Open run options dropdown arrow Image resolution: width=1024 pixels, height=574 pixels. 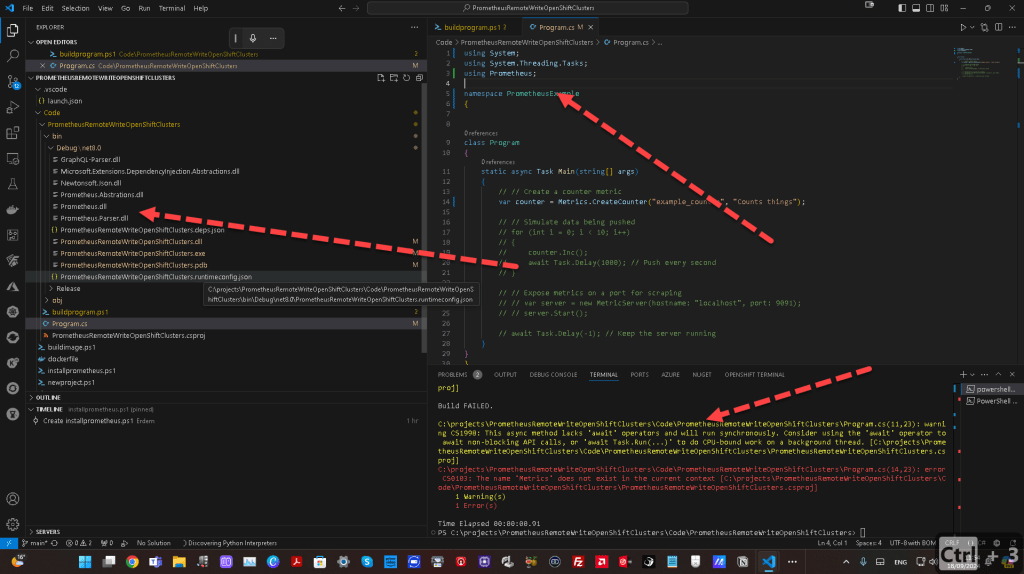coord(972,27)
